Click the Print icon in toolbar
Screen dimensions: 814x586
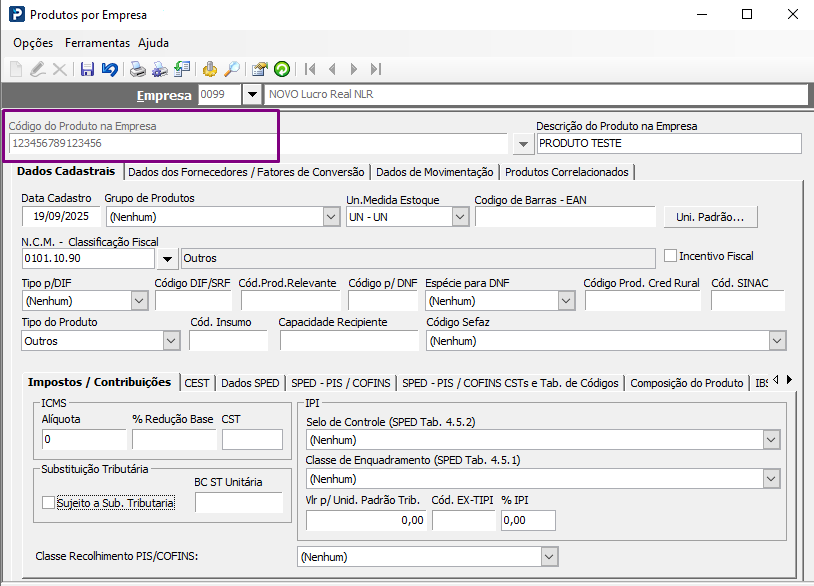click(138, 69)
